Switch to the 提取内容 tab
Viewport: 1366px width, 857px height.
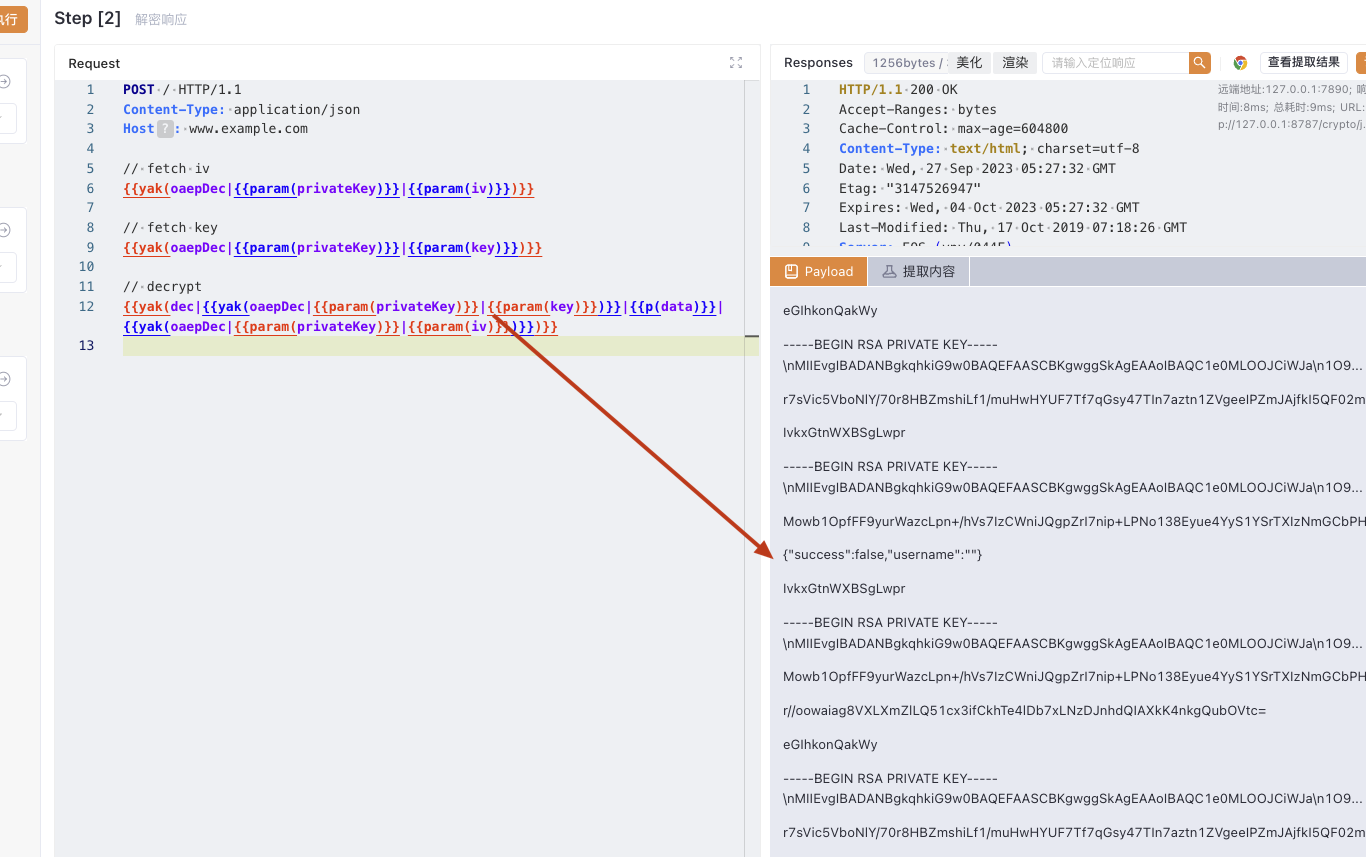point(918,271)
